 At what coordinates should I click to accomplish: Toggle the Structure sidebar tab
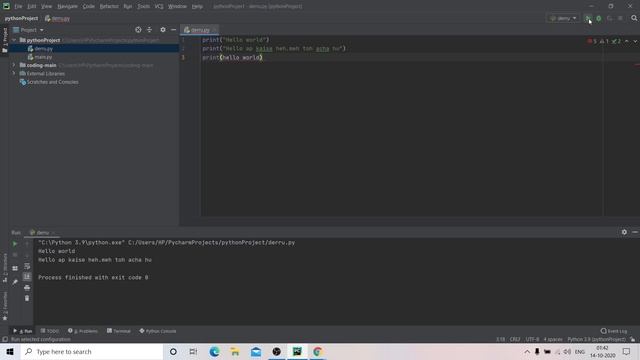pos(4,267)
